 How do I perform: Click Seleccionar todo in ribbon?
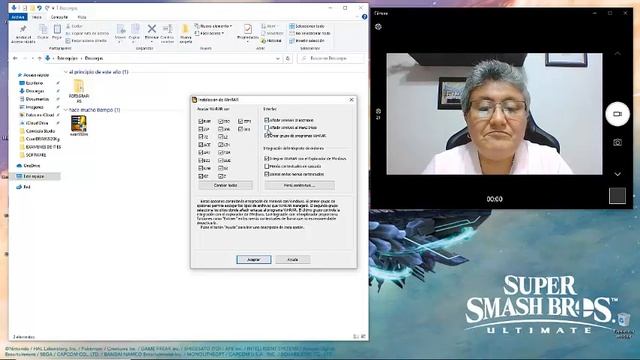(307, 26)
